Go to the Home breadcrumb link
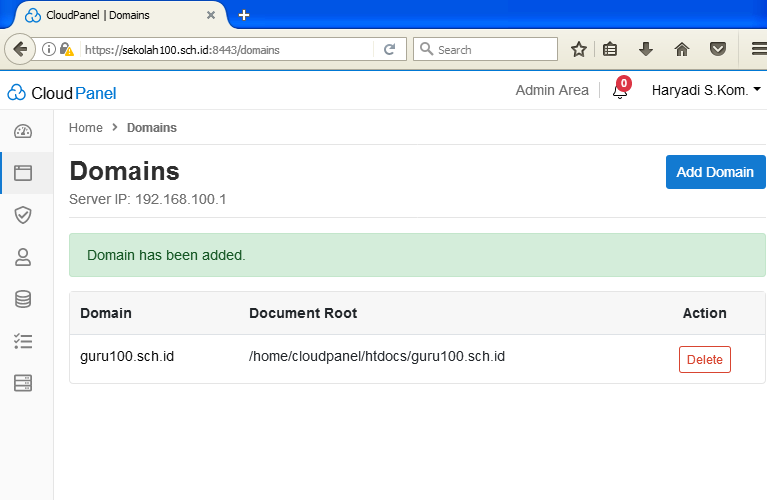The image size is (767, 500). click(86, 128)
